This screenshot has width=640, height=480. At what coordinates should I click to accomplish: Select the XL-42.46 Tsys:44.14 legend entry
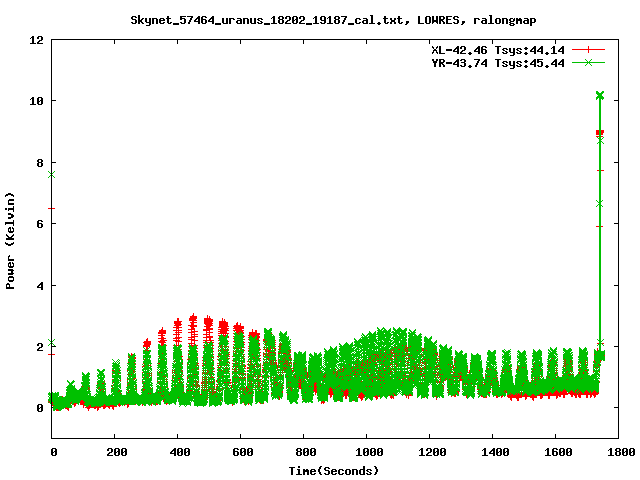(498, 50)
